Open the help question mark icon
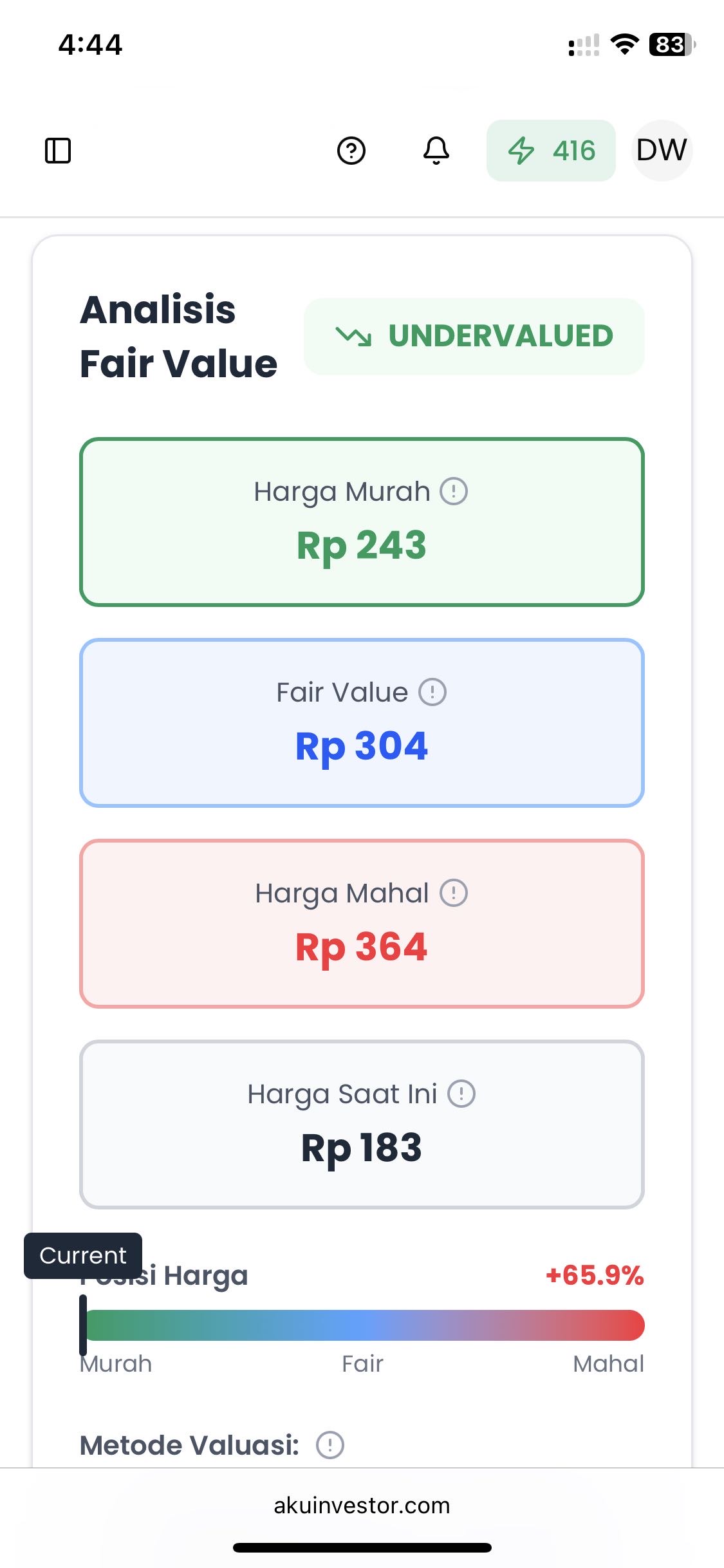Viewport: 724px width, 1568px height. click(351, 151)
